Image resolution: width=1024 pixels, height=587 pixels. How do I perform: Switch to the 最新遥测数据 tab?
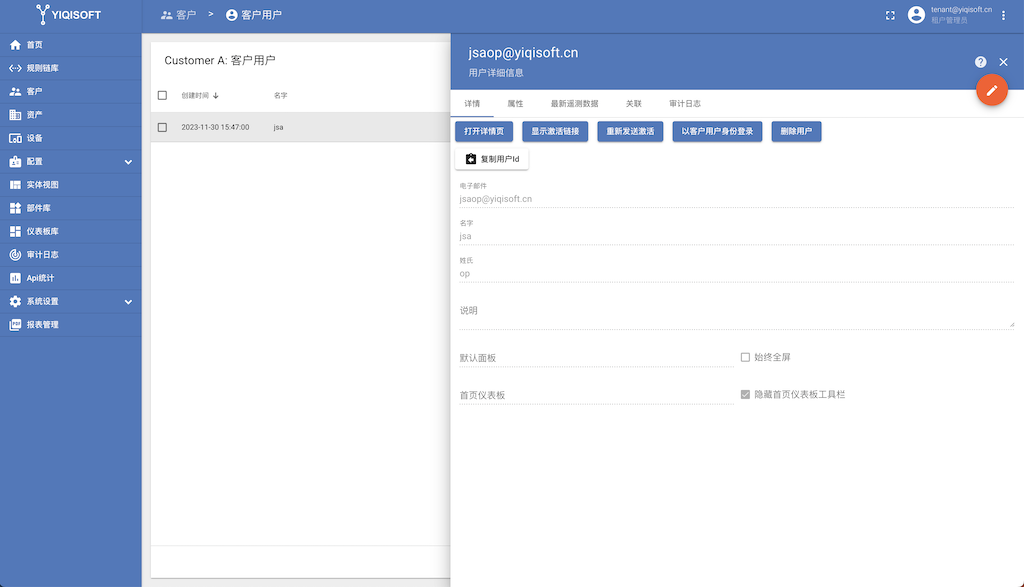click(x=574, y=103)
